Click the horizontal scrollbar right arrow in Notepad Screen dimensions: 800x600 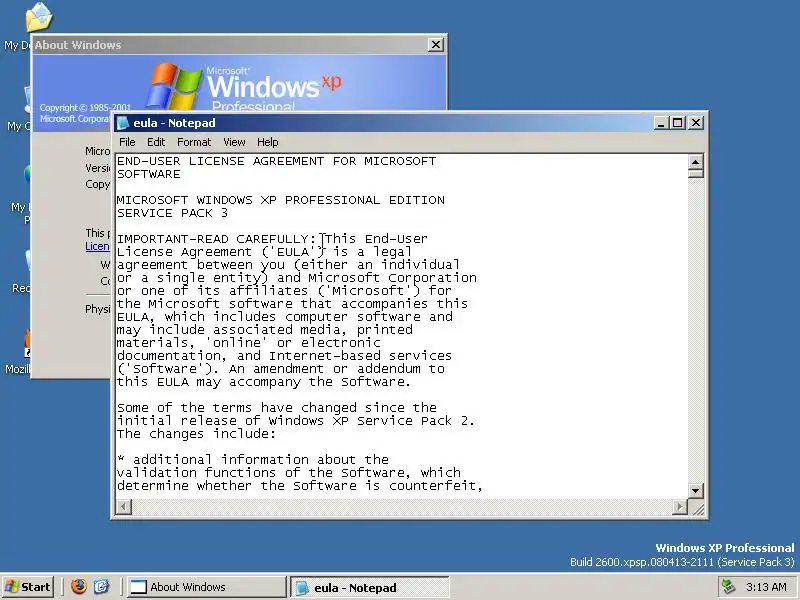(x=680, y=507)
